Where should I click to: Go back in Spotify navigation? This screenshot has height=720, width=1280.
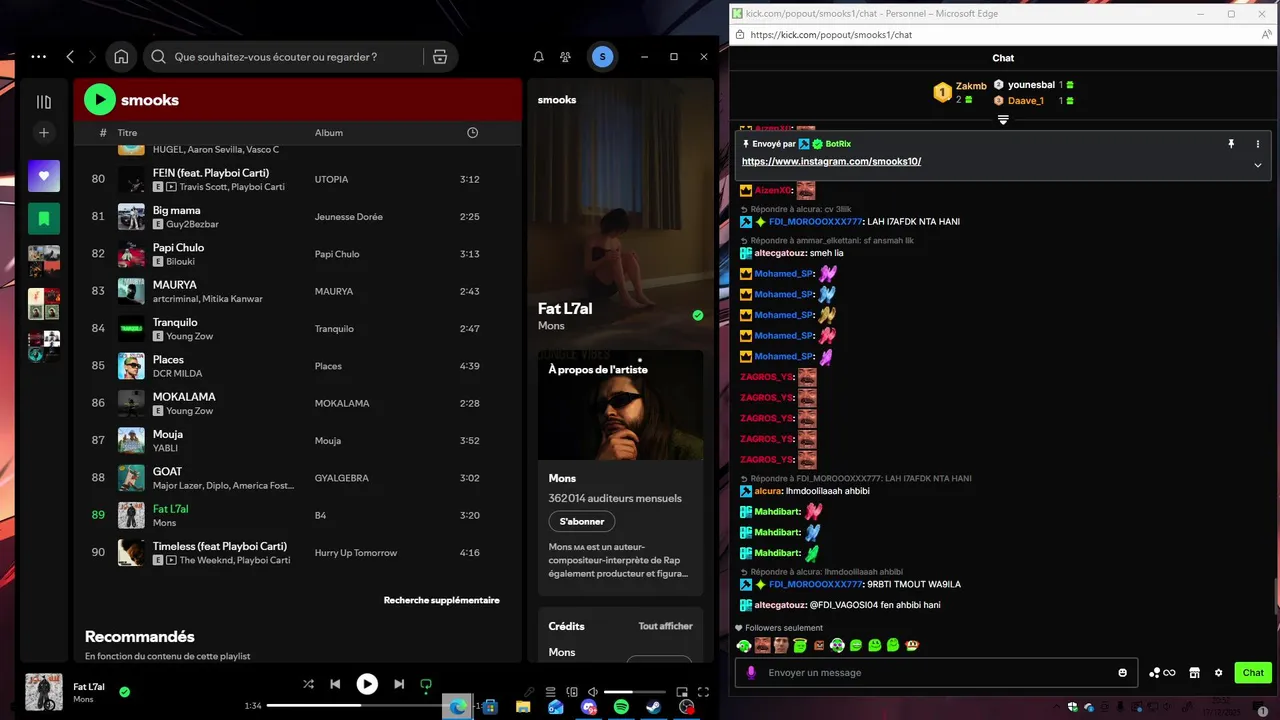click(70, 57)
